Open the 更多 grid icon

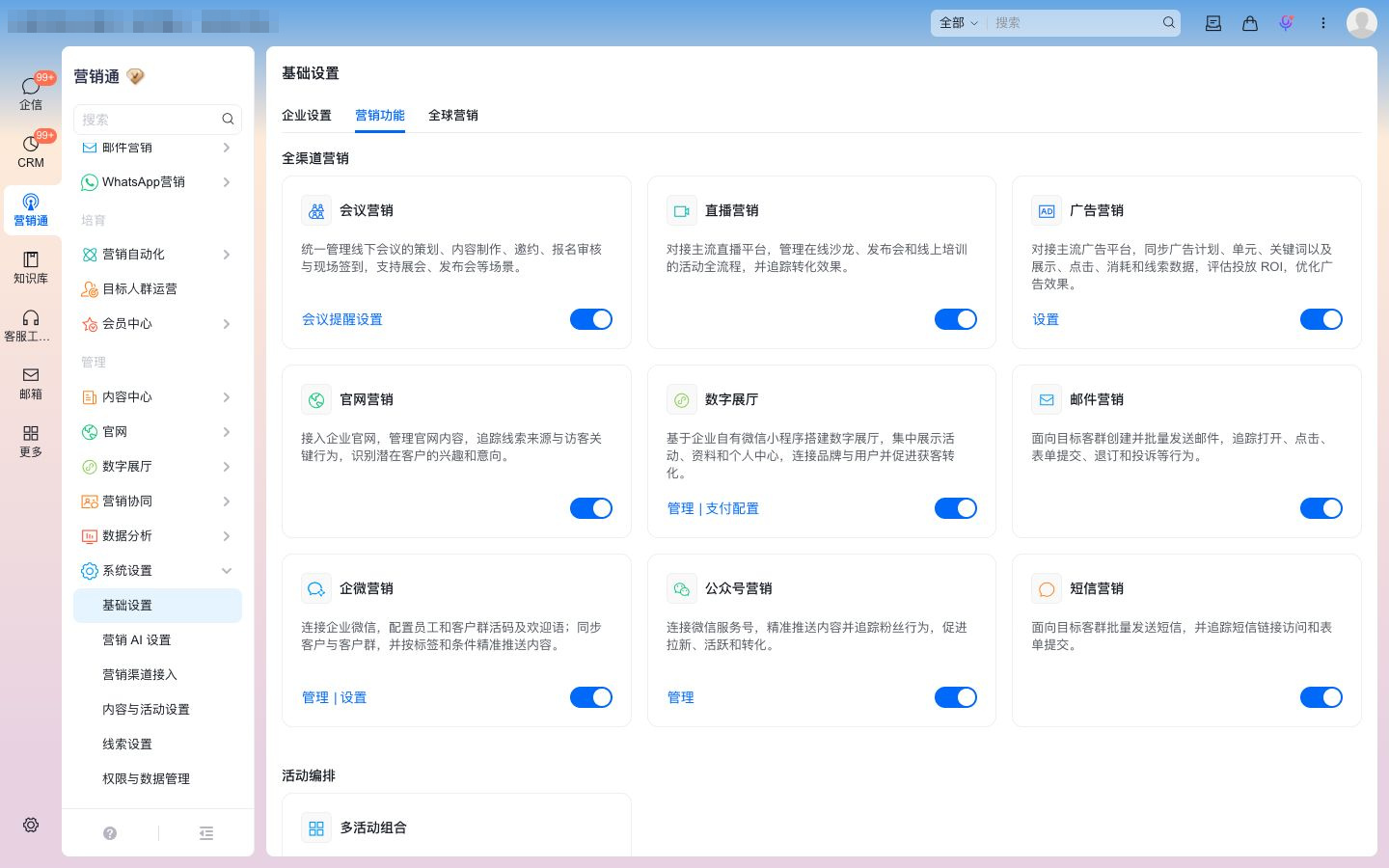[x=31, y=433]
